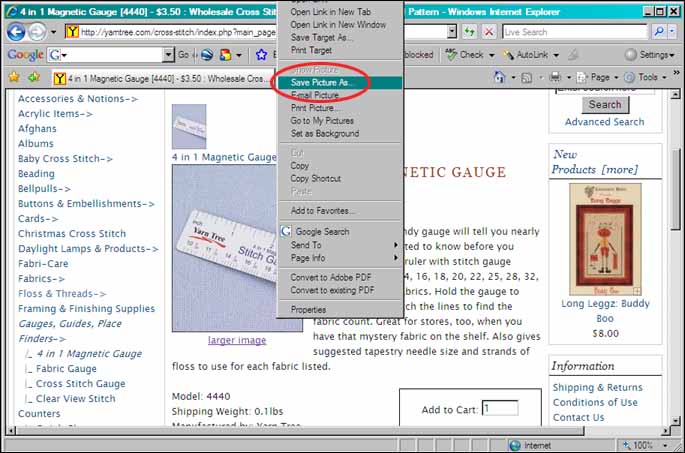The image size is (685, 453).
Task: Click the Print icon in command bar
Action: point(555,77)
